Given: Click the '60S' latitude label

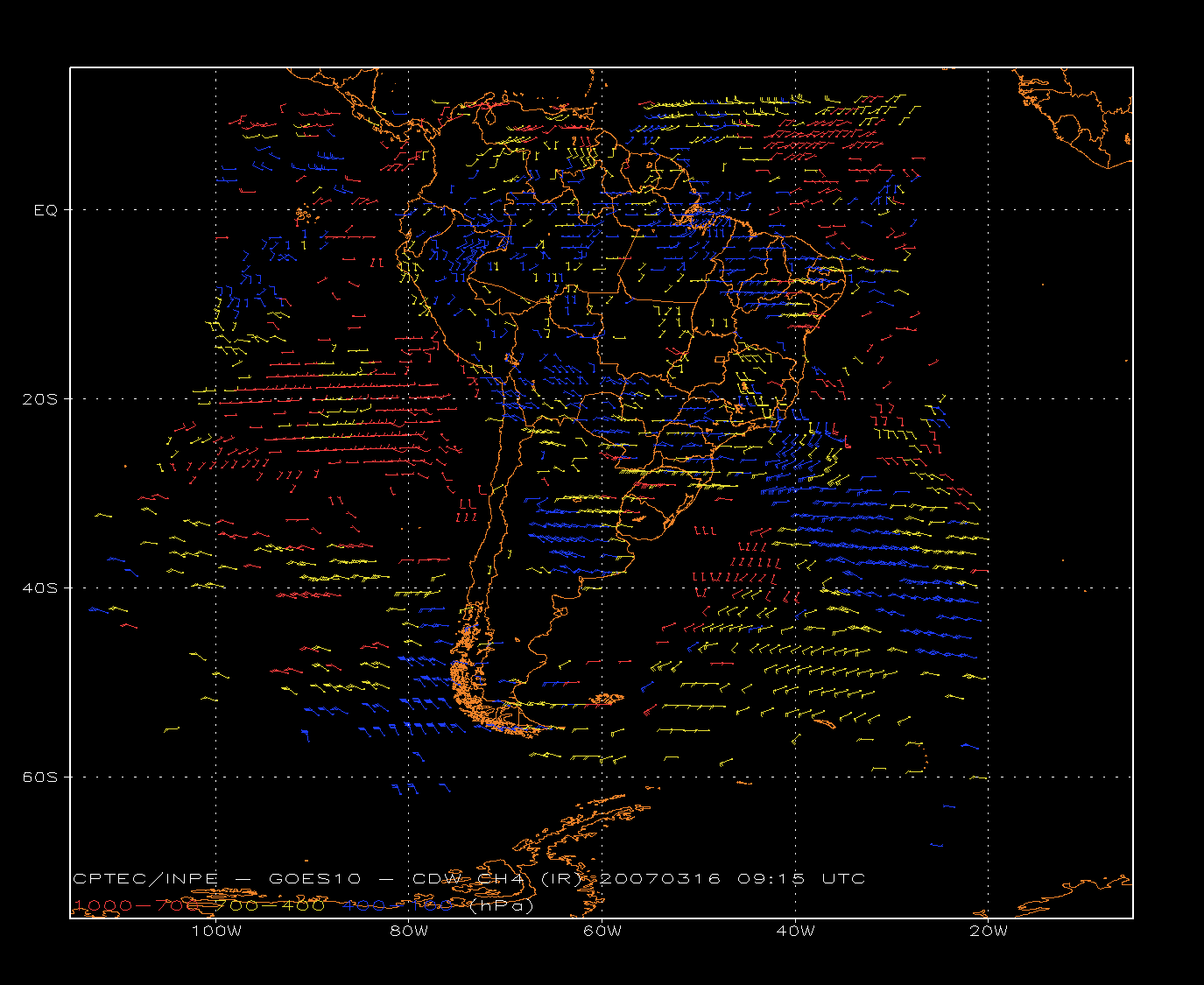Looking at the screenshot, I should [x=40, y=777].
